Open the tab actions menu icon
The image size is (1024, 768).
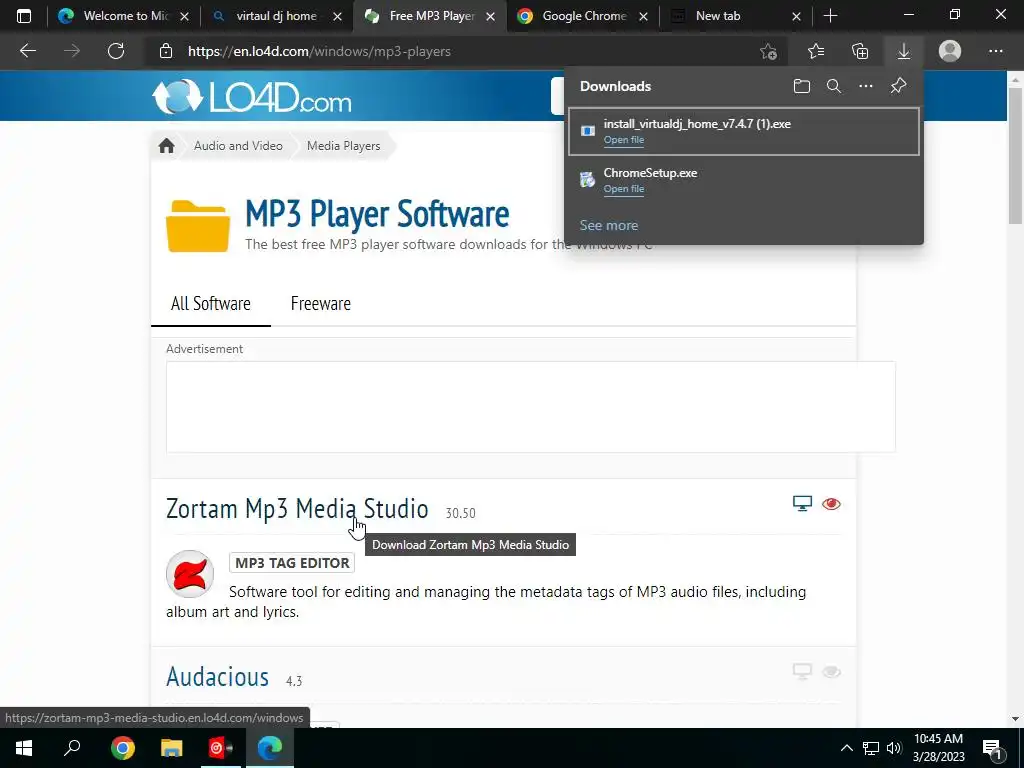coord(24,16)
